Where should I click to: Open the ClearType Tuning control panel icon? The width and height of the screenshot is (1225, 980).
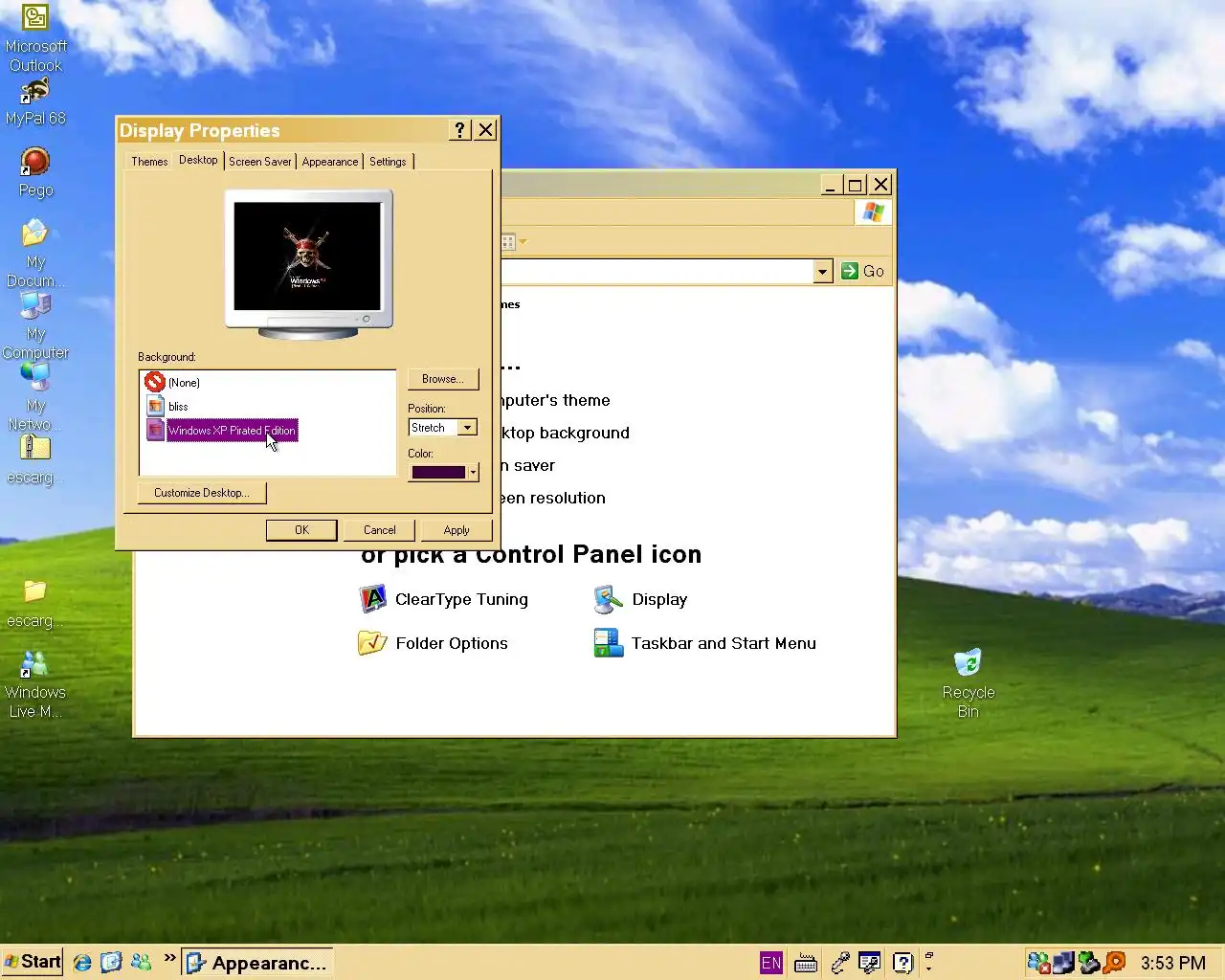click(443, 599)
